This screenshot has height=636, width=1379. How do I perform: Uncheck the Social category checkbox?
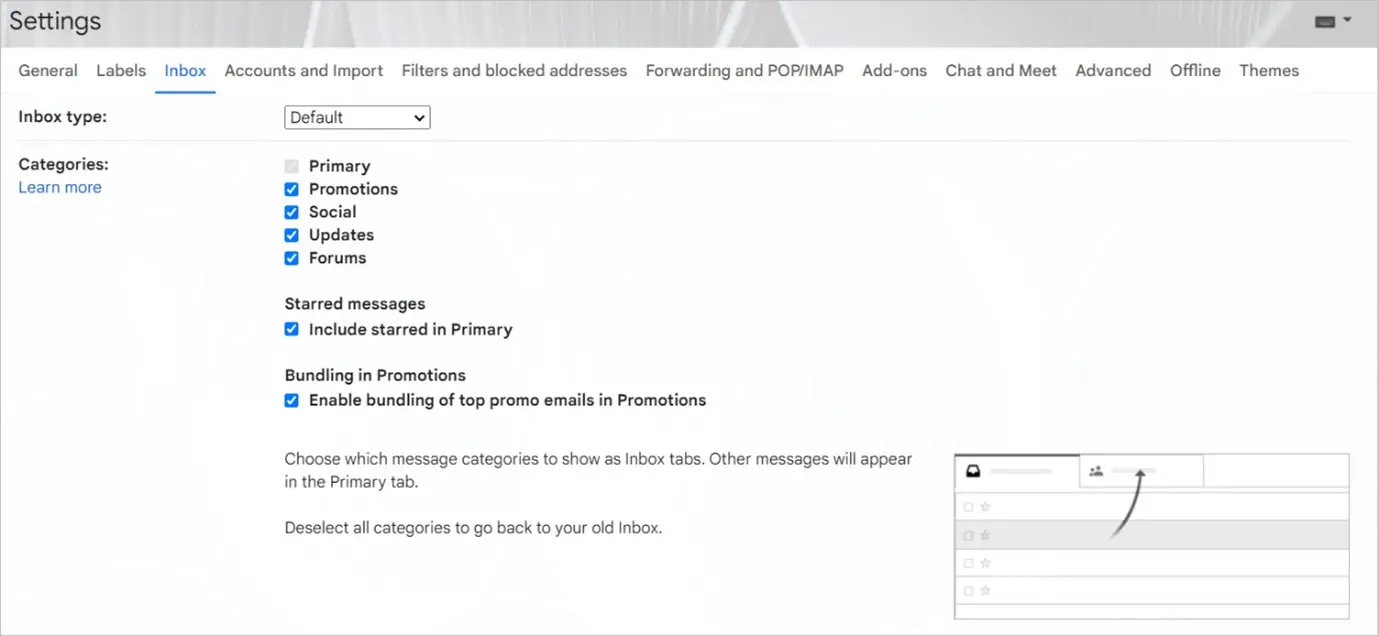(292, 212)
